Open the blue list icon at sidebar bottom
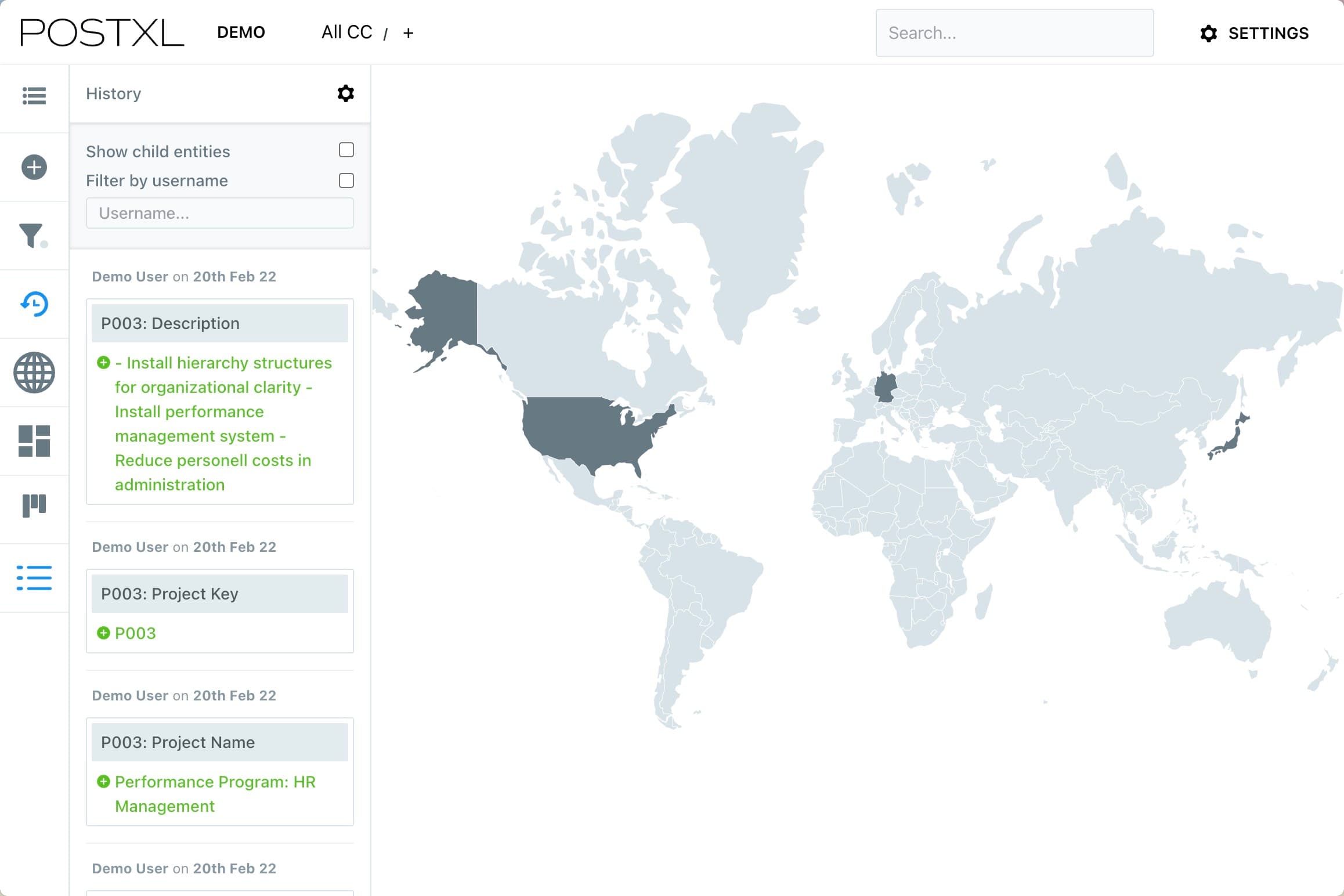Image resolution: width=1344 pixels, height=896 pixels. click(x=34, y=579)
